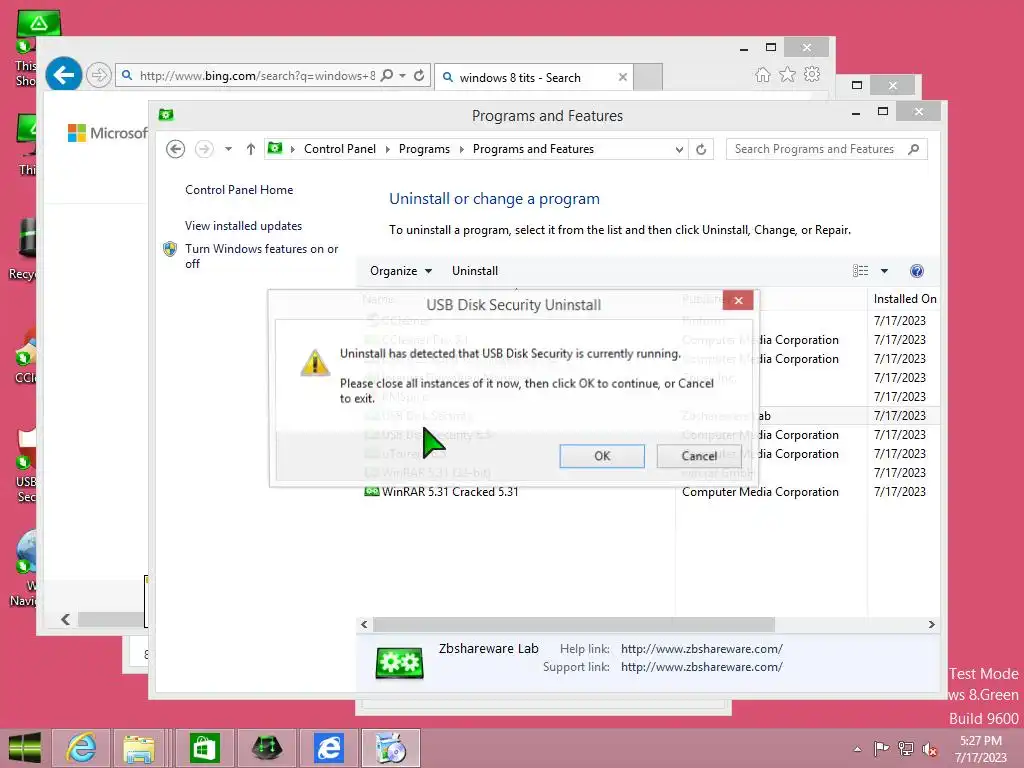1024x768 pixels.
Task: Click the Installed On column header
Action: click(904, 298)
